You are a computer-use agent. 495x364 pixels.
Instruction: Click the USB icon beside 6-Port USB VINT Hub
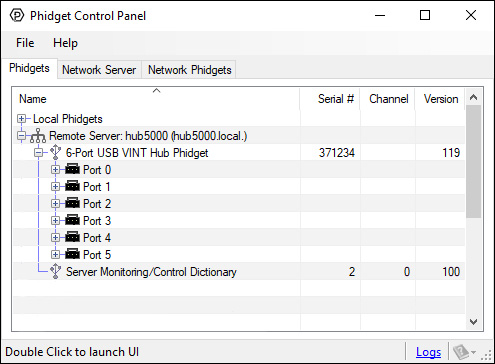pos(55,152)
